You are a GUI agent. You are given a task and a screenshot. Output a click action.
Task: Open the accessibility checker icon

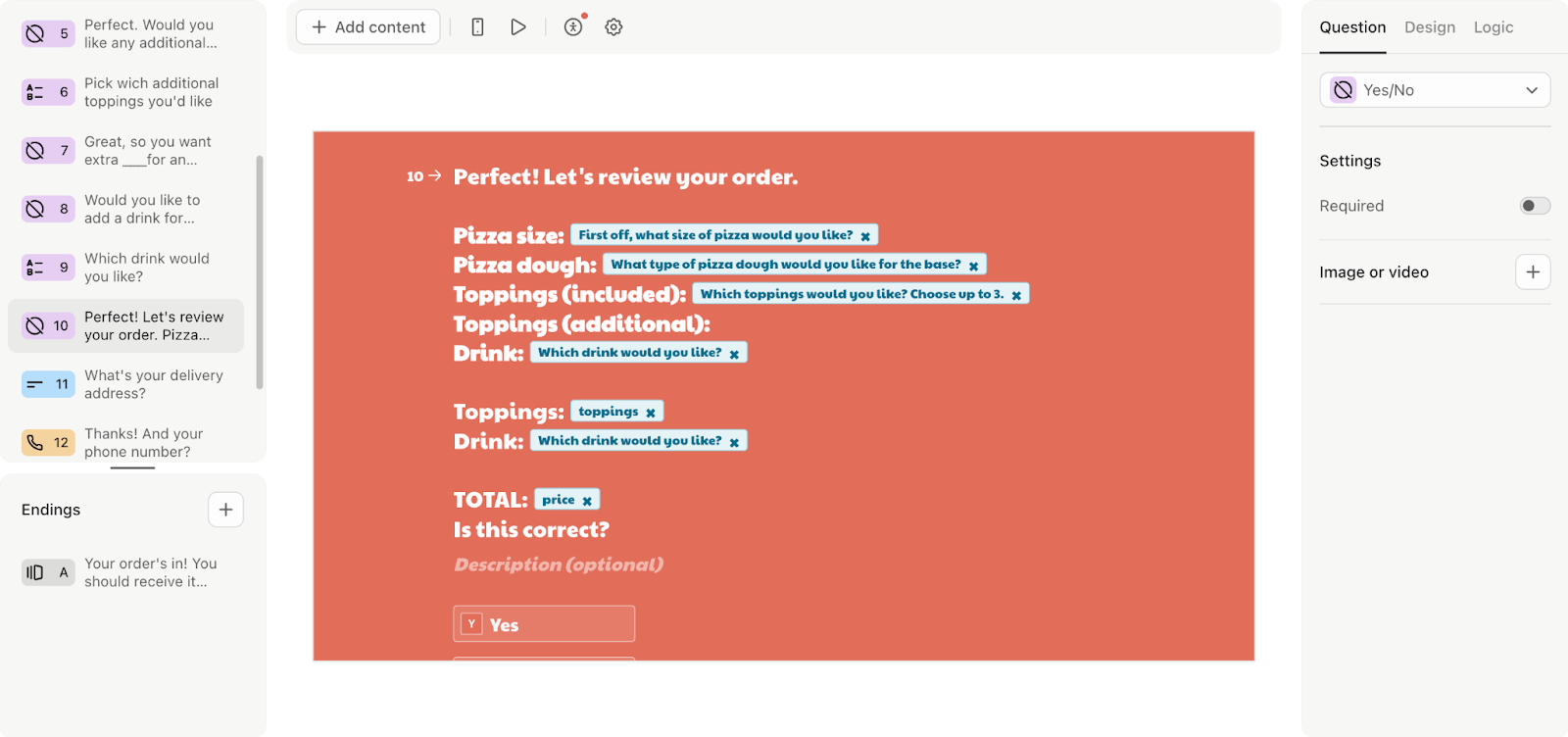click(573, 27)
